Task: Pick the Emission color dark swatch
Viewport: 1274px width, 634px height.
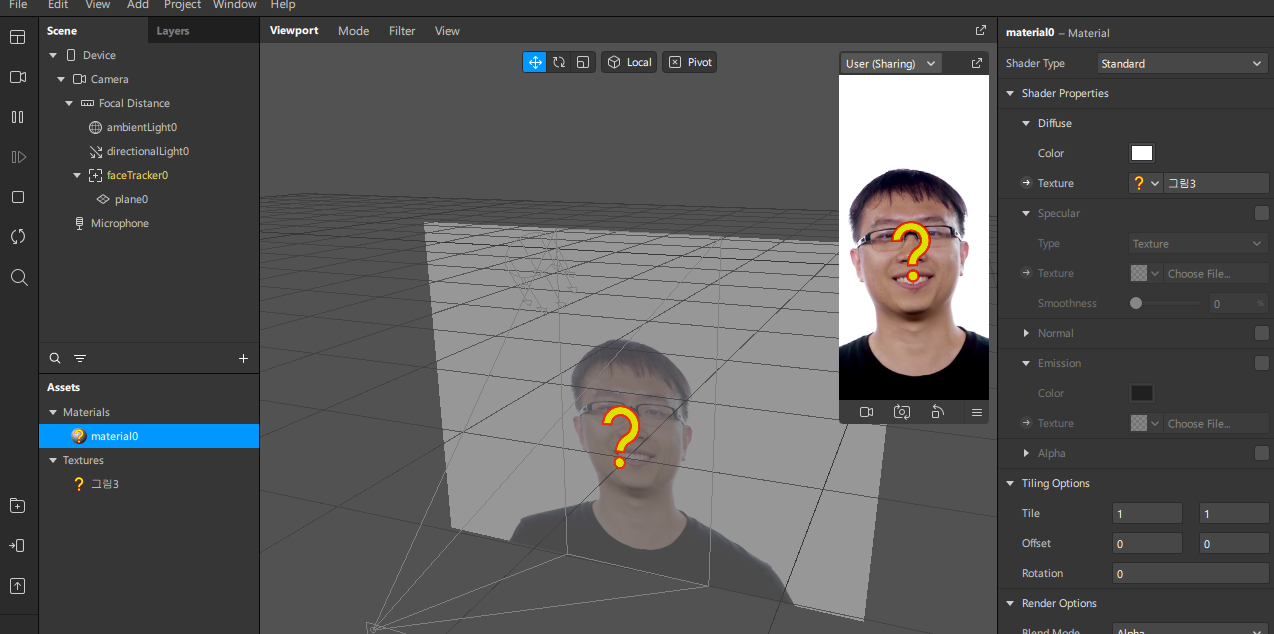Action: tap(1142, 393)
